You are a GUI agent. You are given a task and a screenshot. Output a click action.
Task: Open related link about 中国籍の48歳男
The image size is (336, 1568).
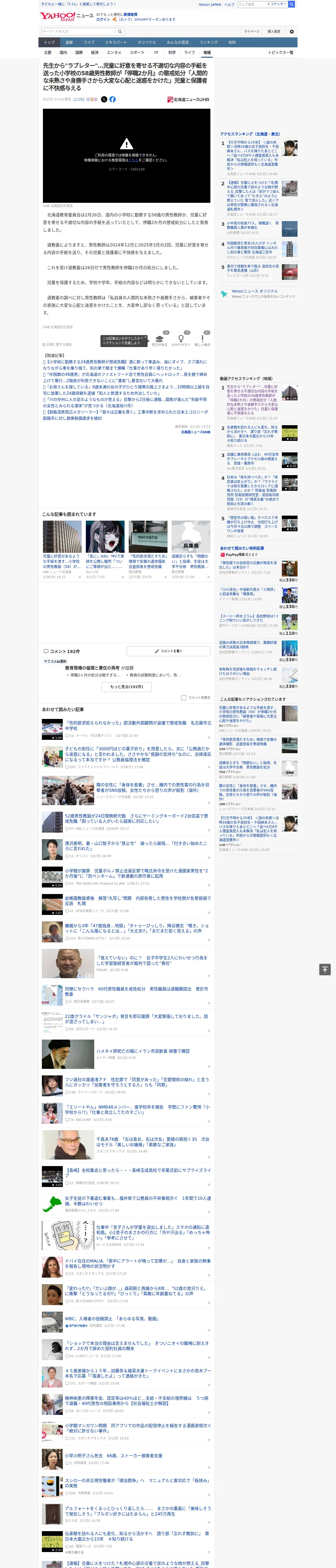125,377
